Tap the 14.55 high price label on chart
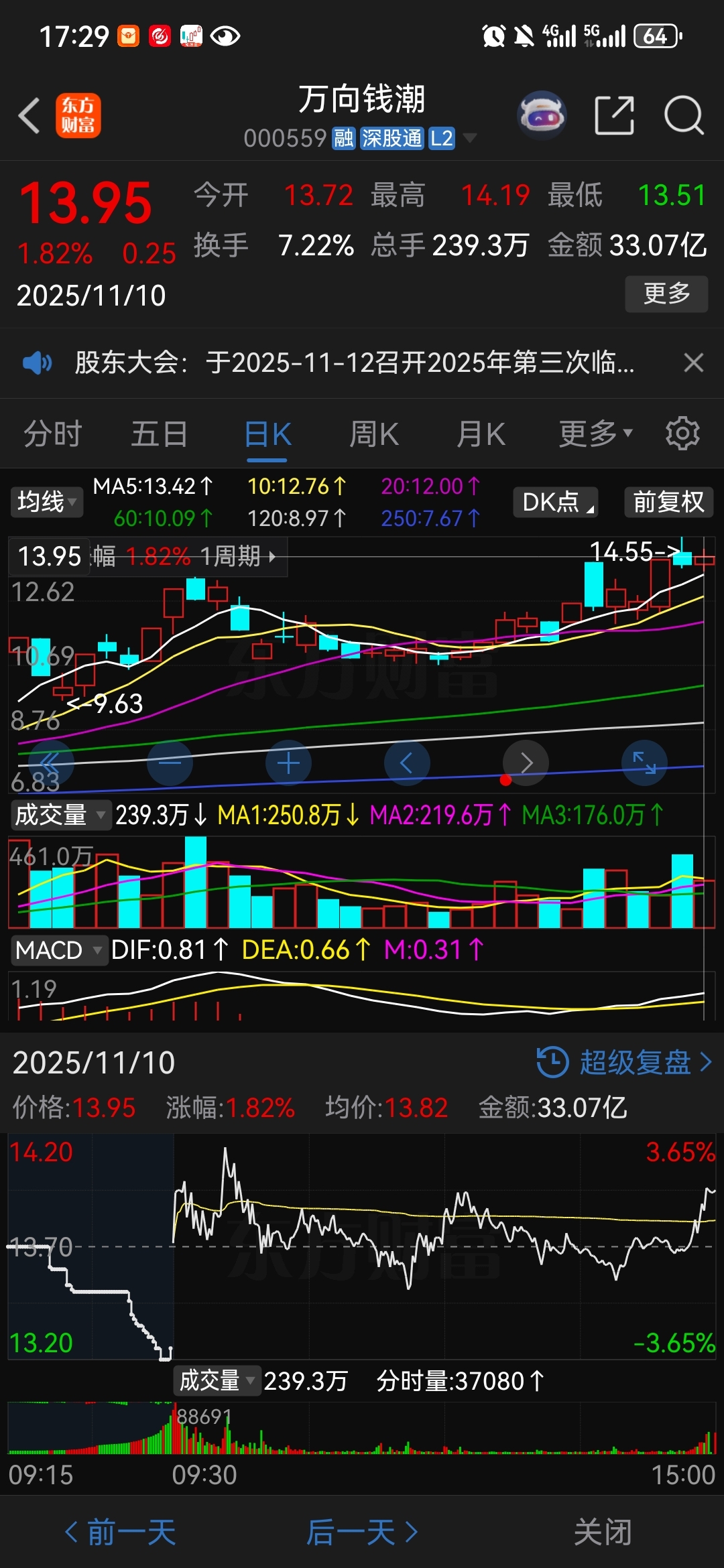The image size is (724, 1568). [634, 552]
